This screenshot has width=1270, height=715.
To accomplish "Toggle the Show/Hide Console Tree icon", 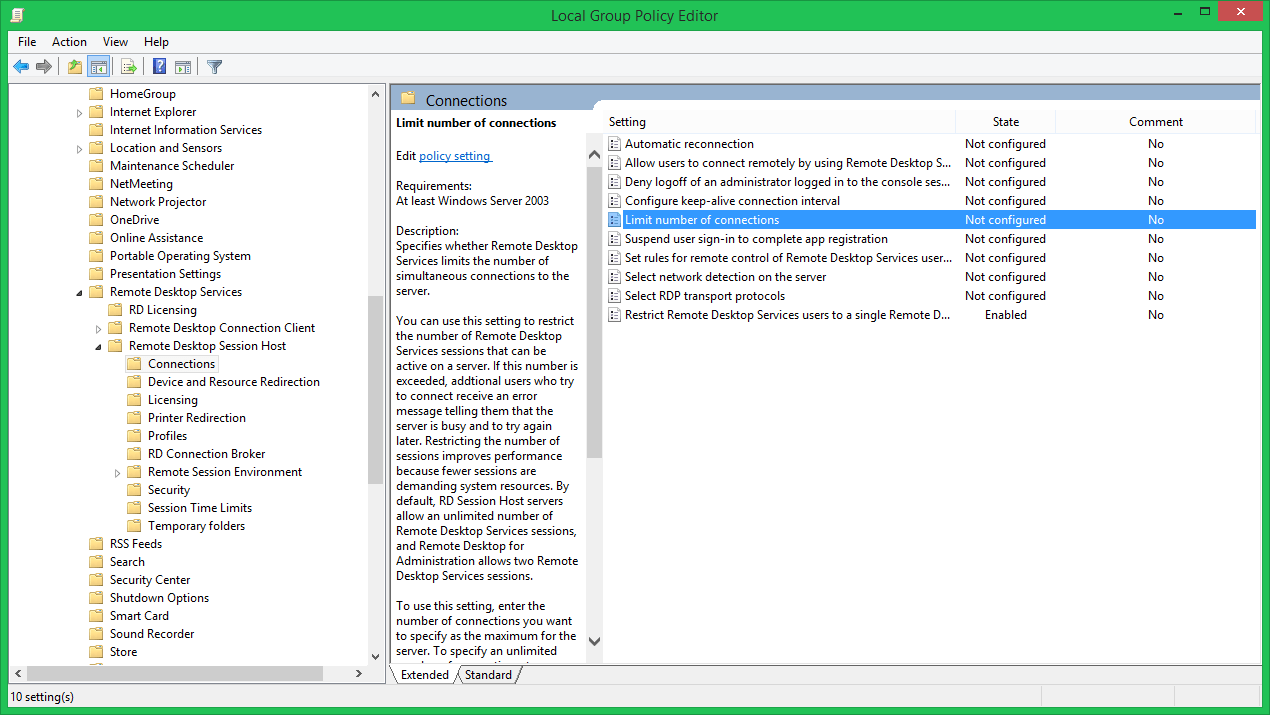I will coord(100,66).
